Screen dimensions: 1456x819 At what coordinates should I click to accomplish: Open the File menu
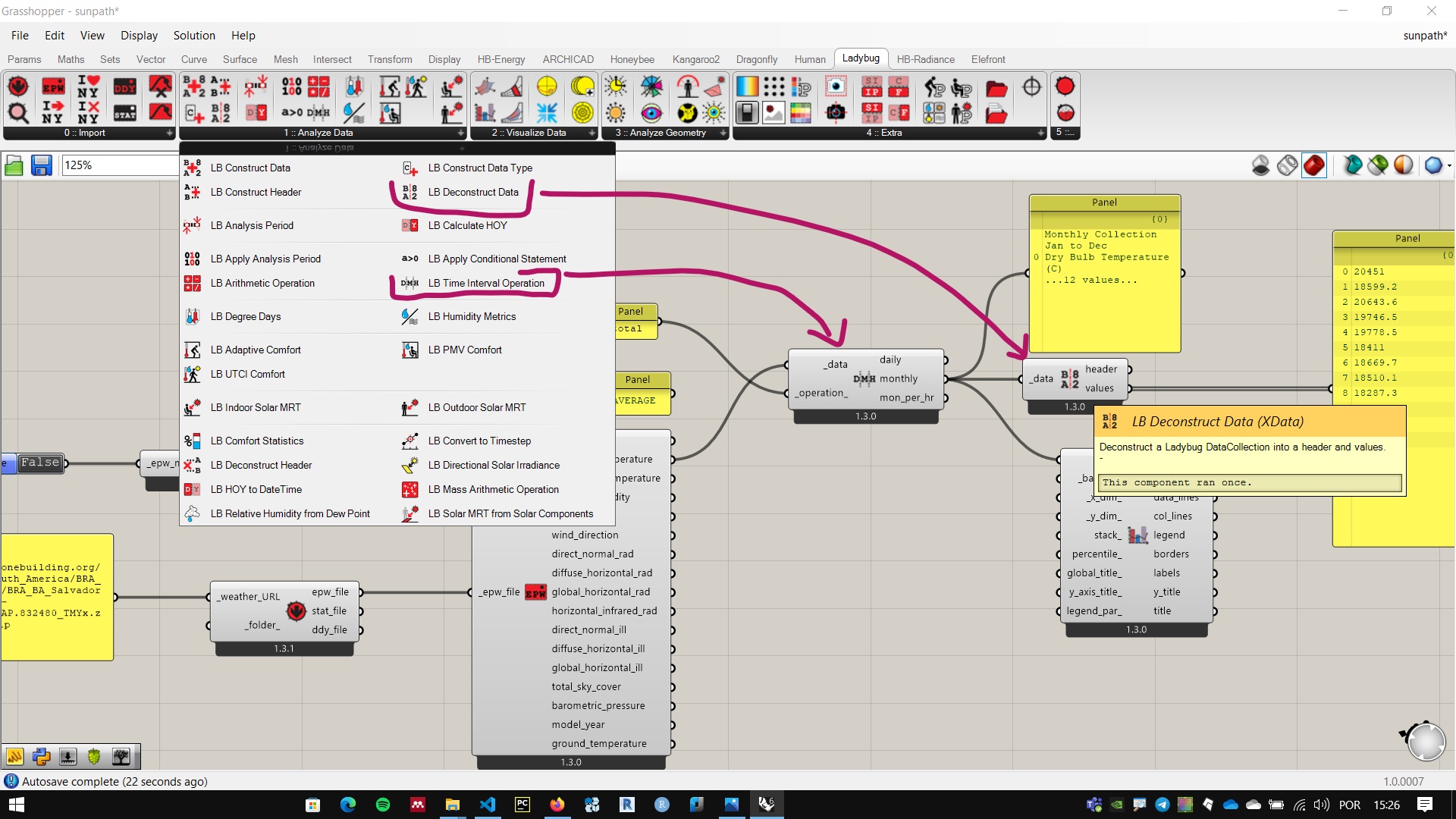coord(20,36)
